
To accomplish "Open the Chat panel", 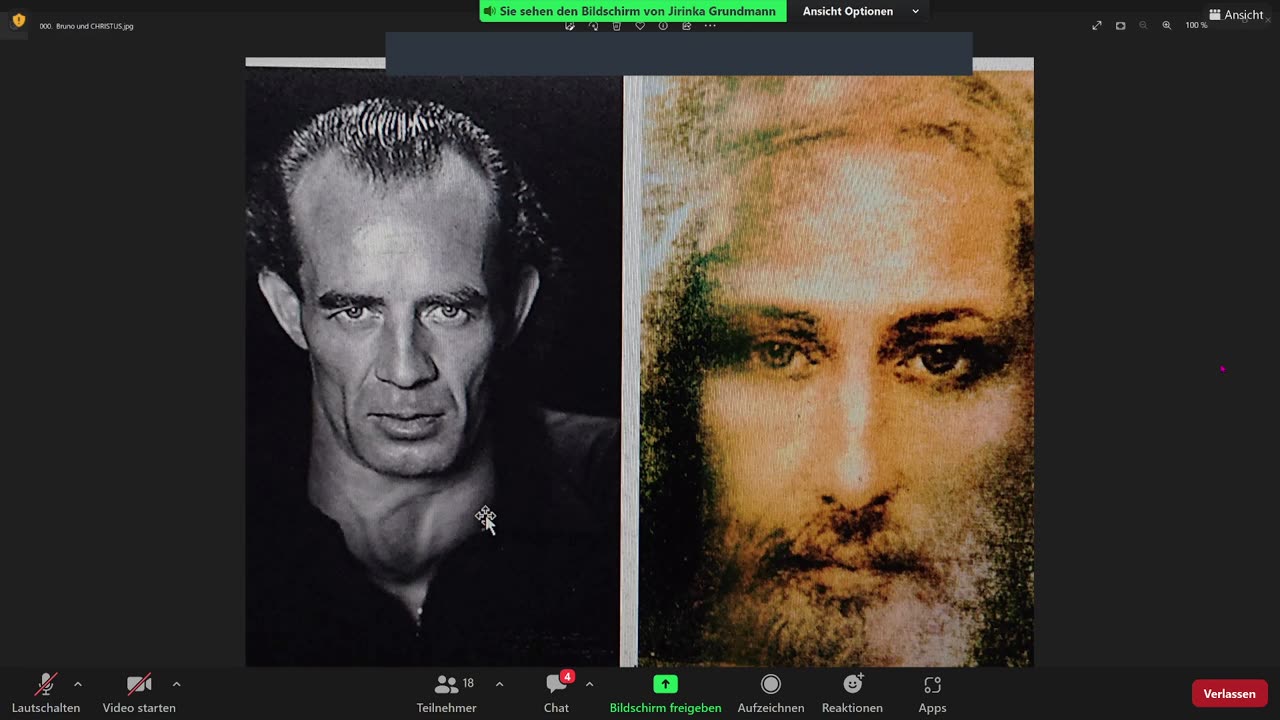I will [x=556, y=693].
